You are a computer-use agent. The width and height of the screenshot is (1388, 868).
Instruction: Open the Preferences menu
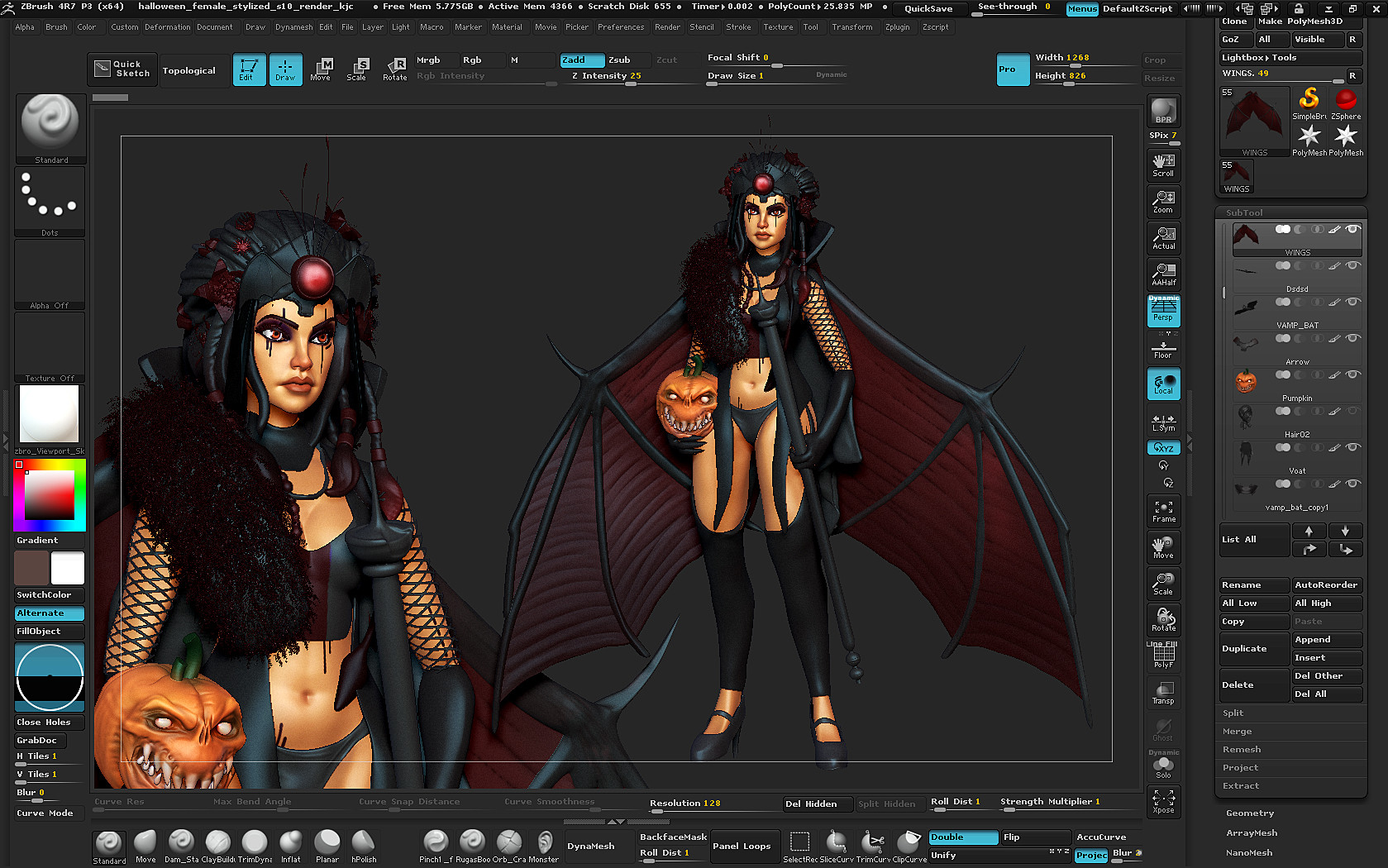point(621,27)
